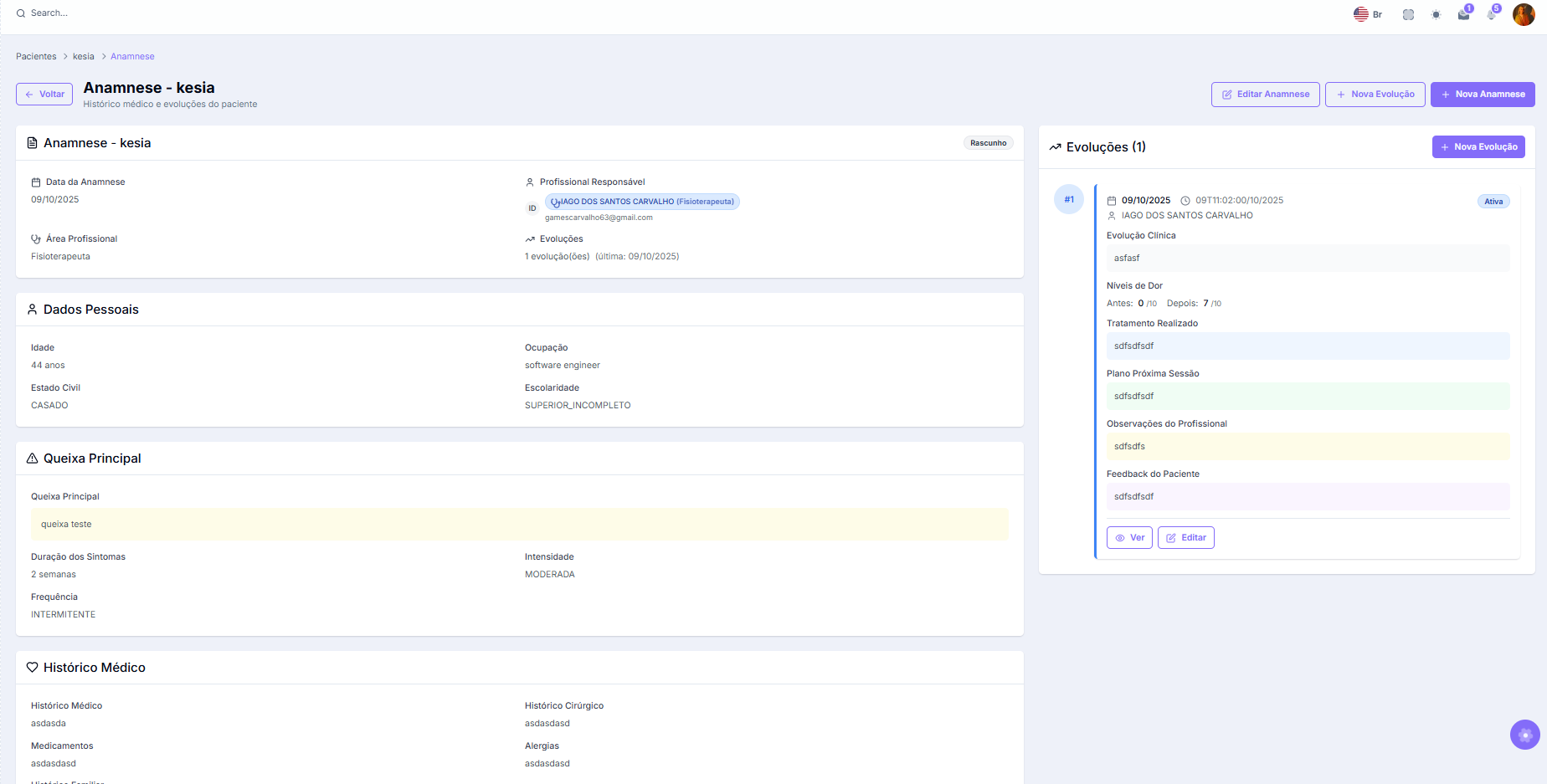Viewport: 1547px width, 784px height.
Task: Click Nova Evolução in the Evoluções panel
Action: (x=1478, y=147)
